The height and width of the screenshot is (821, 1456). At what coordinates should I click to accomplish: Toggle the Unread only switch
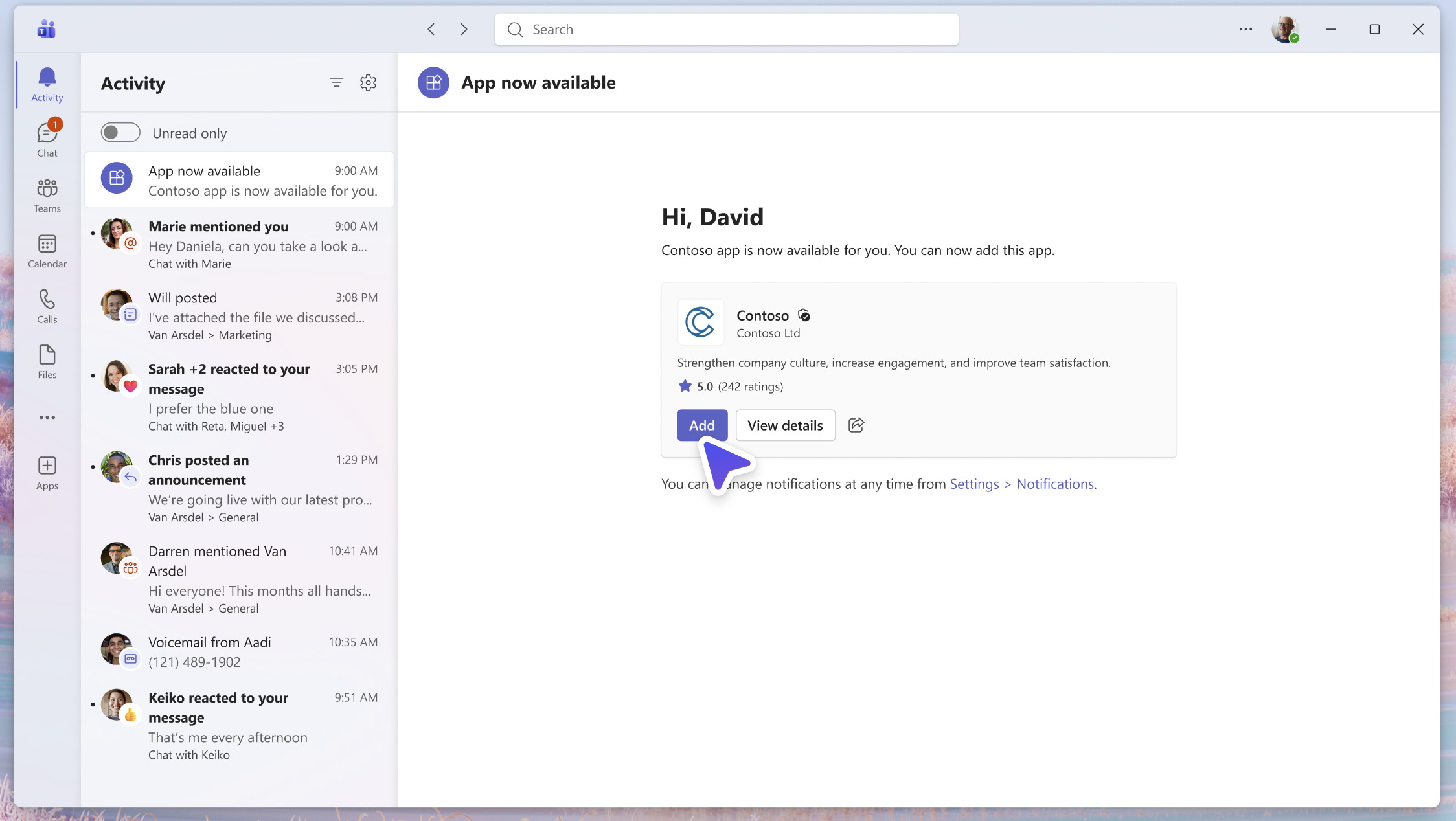[120, 133]
